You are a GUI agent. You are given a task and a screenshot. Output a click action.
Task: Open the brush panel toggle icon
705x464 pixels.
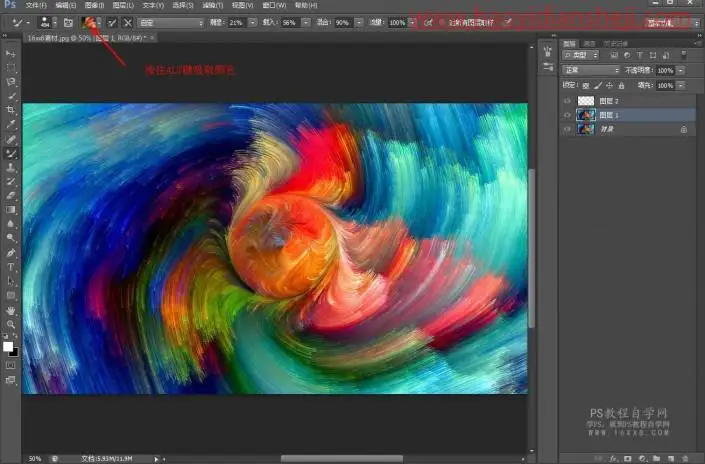68,22
